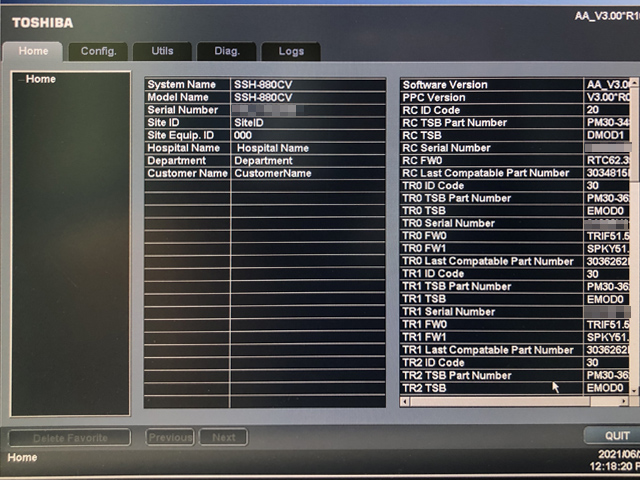The width and height of the screenshot is (640, 480).
Task: Click the Next button
Action: tap(223, 438)
